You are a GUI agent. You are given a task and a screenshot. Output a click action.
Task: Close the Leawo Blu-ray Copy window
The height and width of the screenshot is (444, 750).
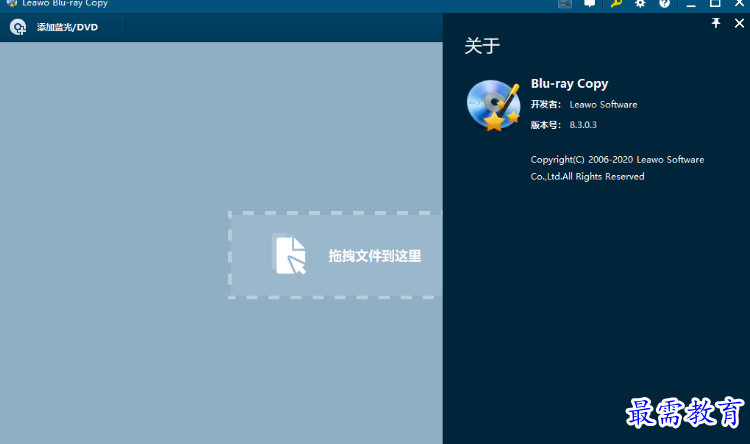point(739,3)
